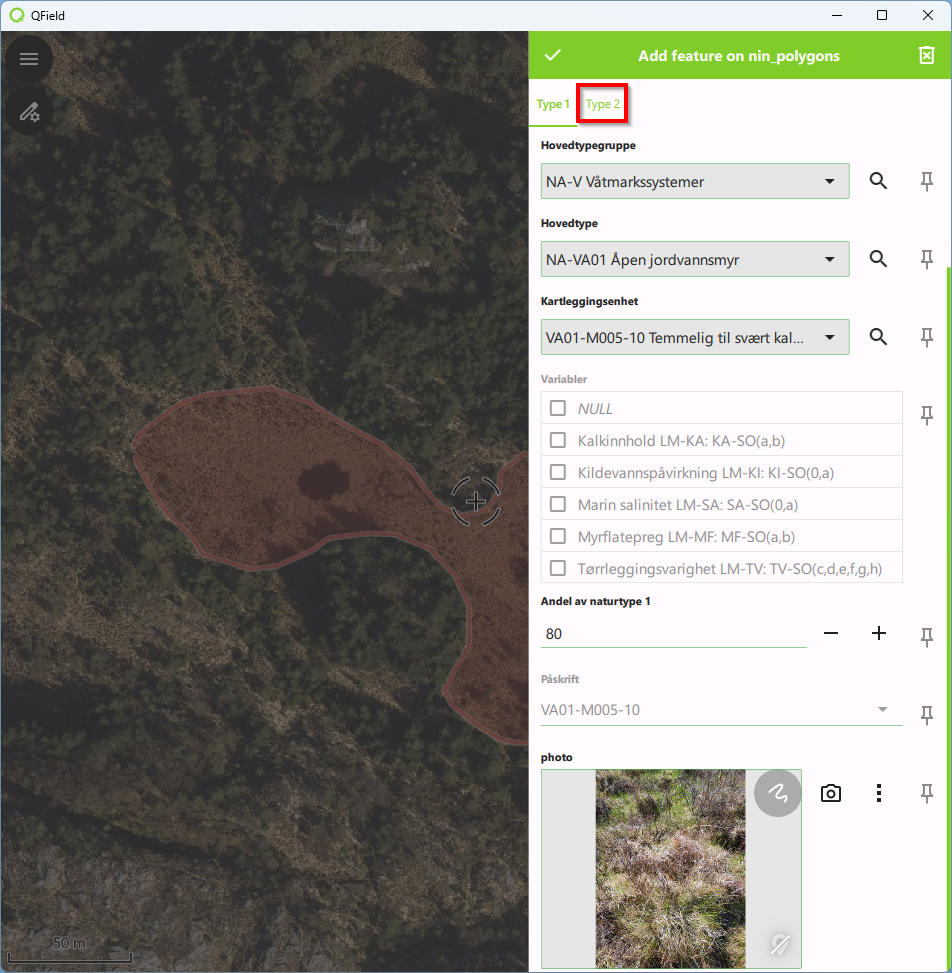Select the Type 1 tab

(553, 104)
